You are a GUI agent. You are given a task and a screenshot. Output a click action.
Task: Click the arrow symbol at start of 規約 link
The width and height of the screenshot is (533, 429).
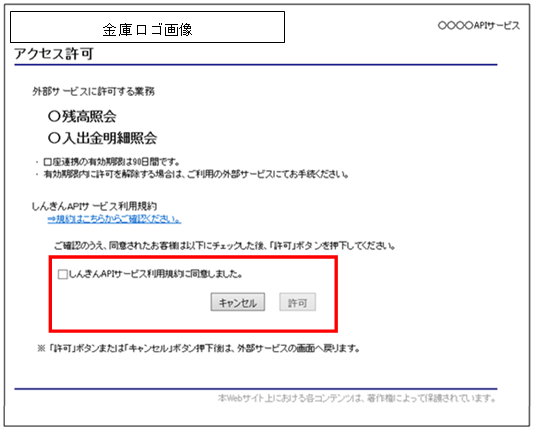pos(52,219)
